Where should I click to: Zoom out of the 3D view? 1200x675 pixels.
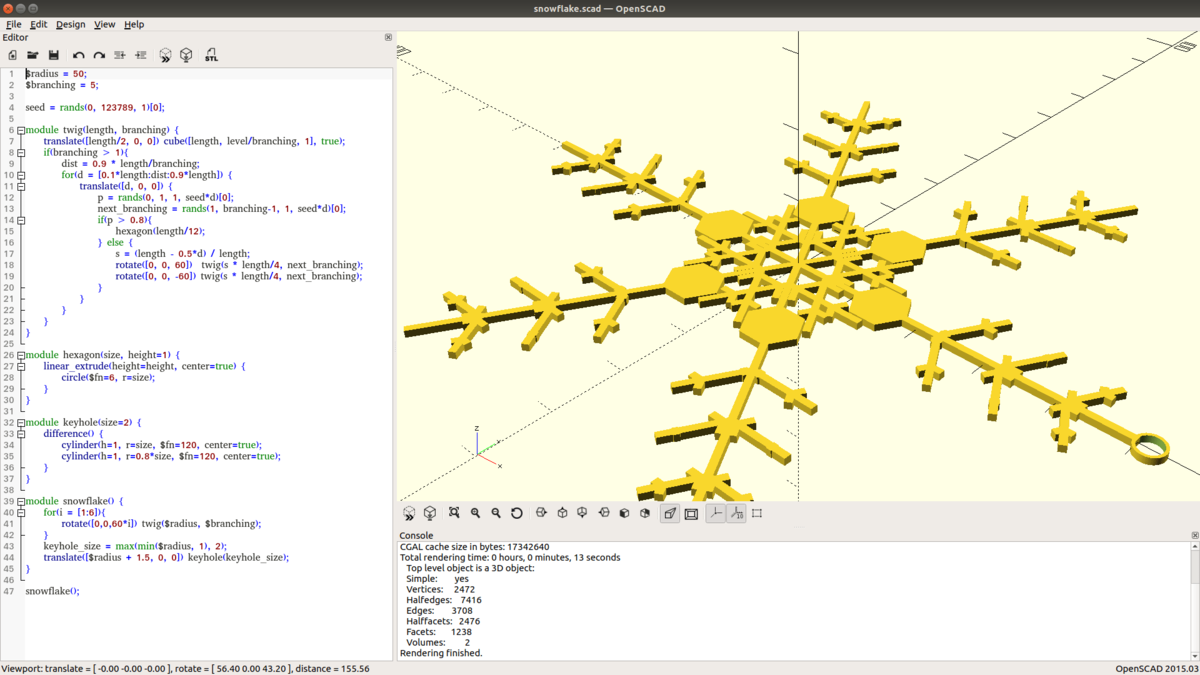[496, 513]
